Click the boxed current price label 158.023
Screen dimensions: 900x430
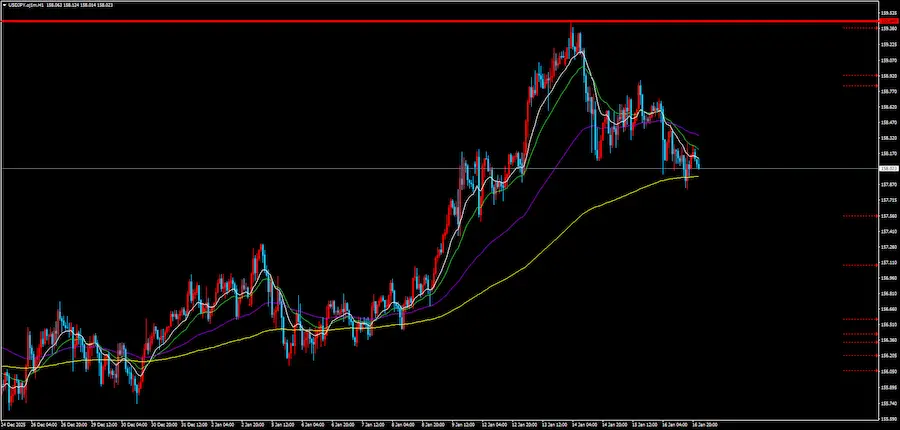click(886, 168)
